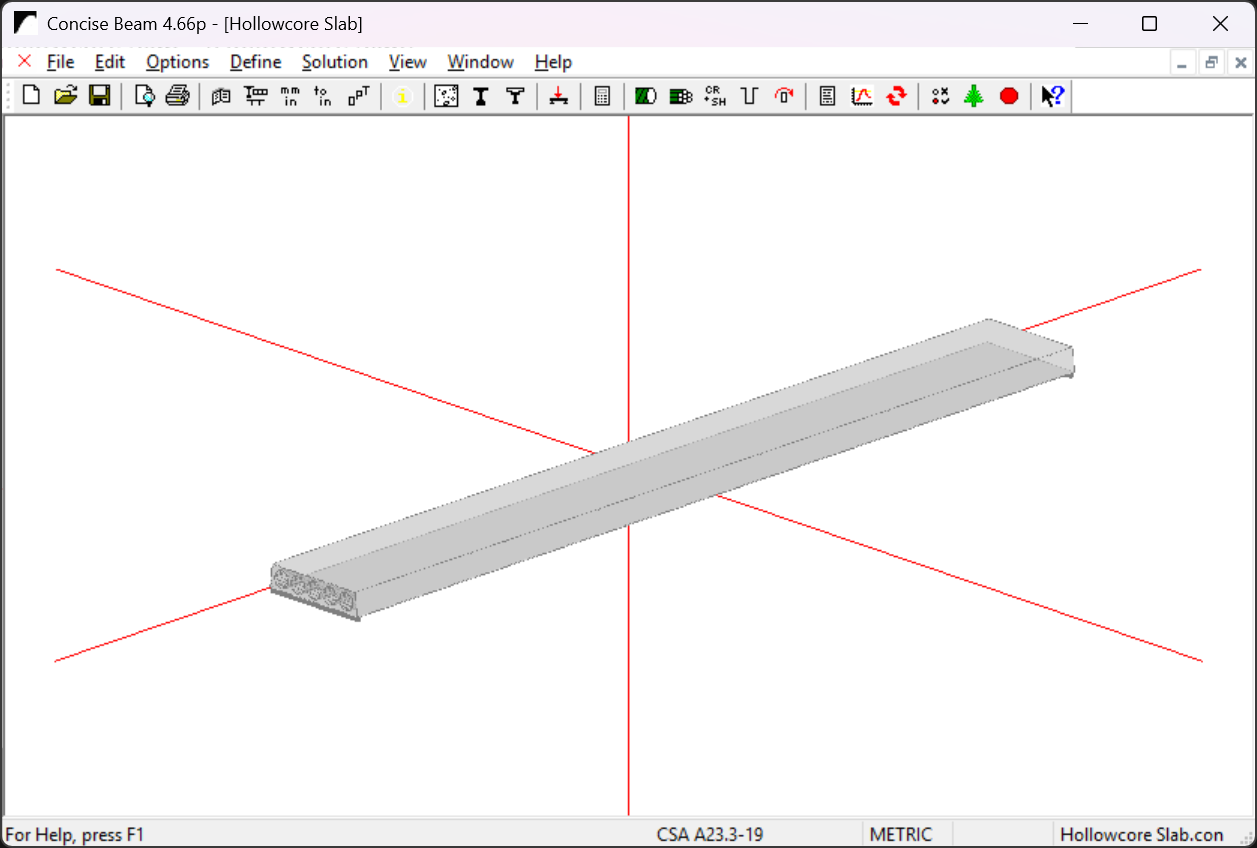Click the red graph results icon
The height and width of the screenshot is (848, 1257).
(x=862, y=96)
